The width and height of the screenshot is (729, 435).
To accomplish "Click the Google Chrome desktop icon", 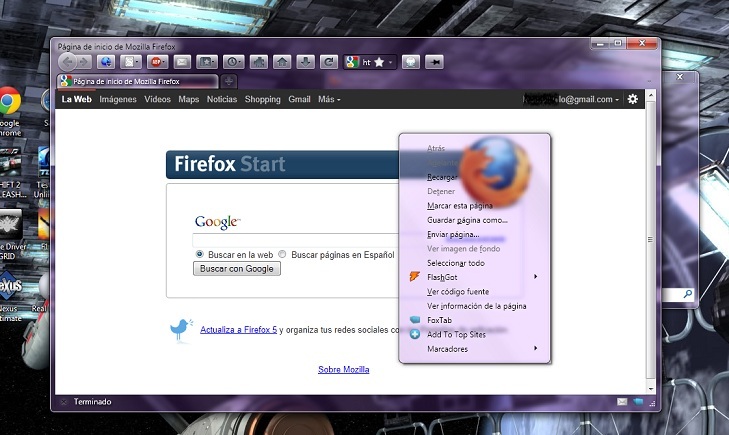I will click(x=10, y=100).
